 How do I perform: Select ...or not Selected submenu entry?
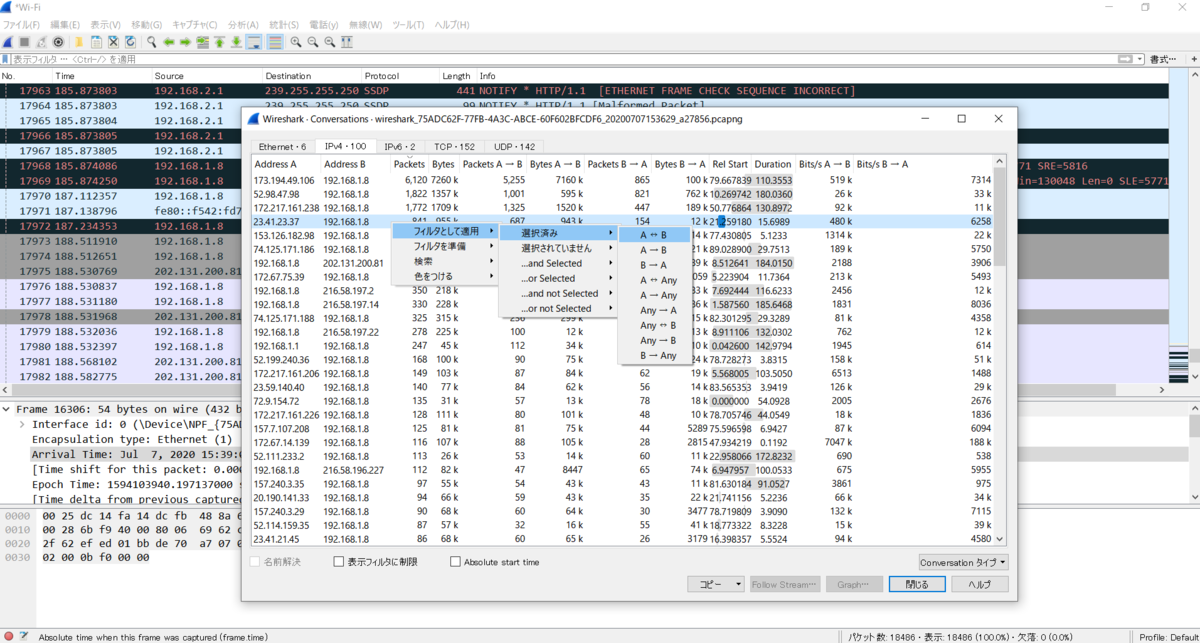559,308
